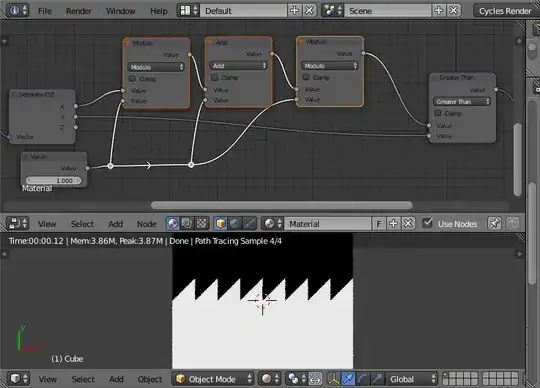This screenshot has height=388, width=540.
Task: Open the File menu
Action: click(x=44, y=11)
